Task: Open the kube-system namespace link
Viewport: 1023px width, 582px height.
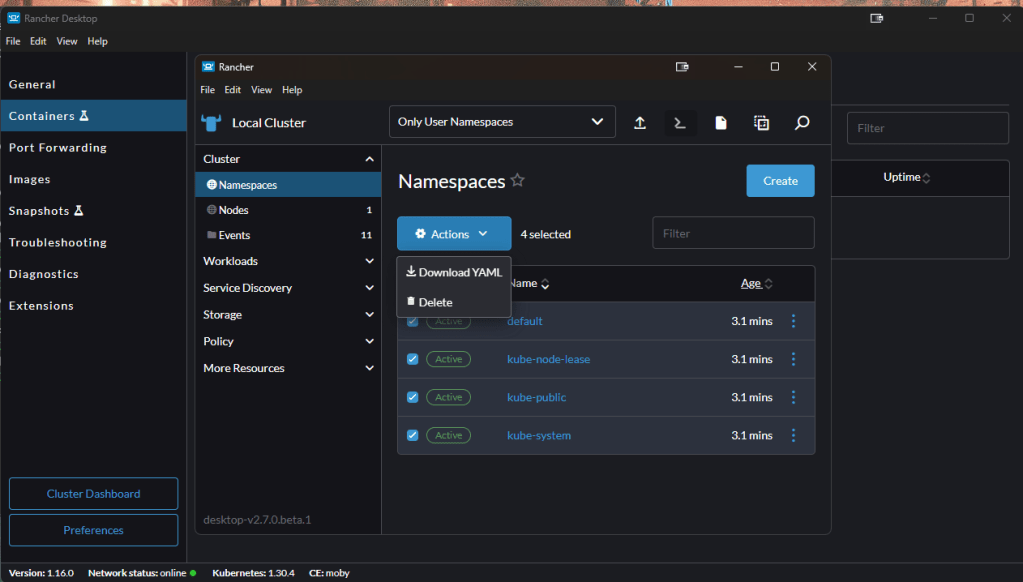Action: tap(539, 435)
